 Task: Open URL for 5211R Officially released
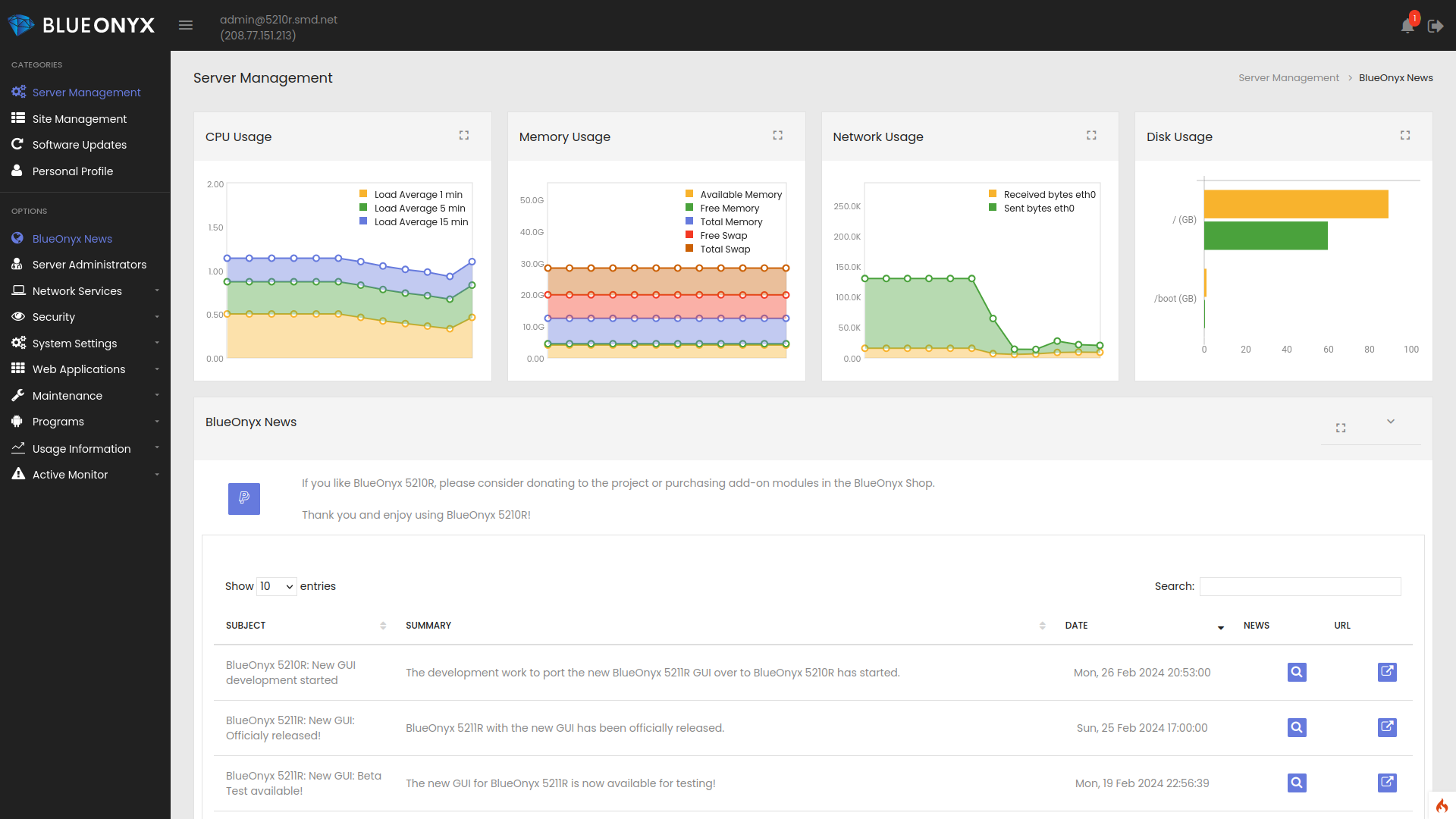(x=1387, y=727)
